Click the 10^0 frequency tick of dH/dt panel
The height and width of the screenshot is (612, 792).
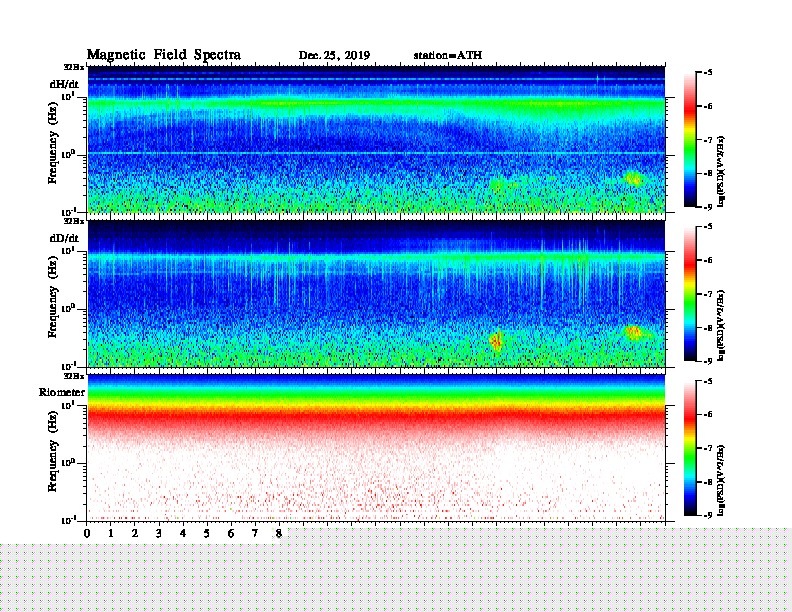click(x=69, y=154)
